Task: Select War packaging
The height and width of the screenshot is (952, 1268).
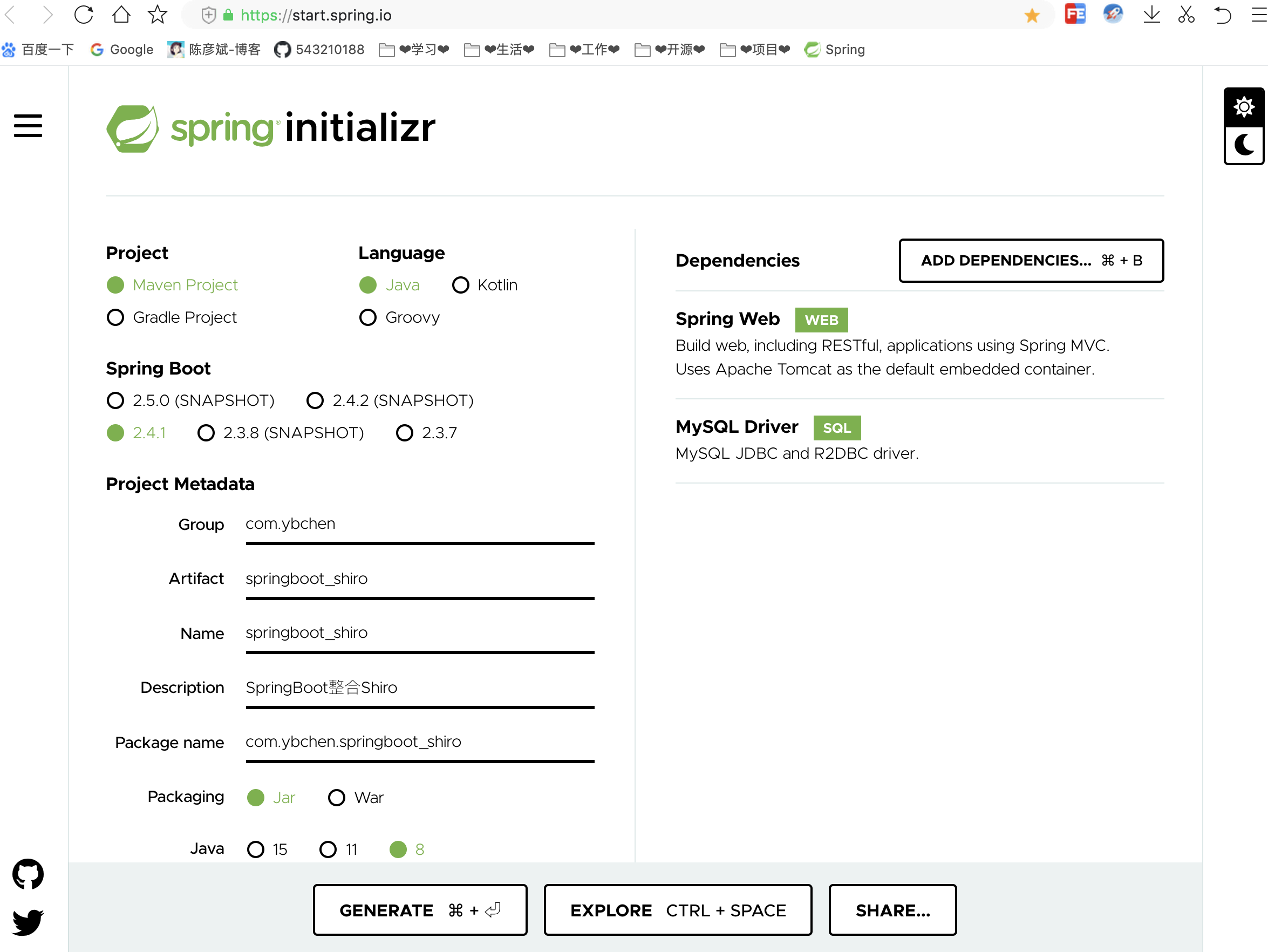Action: coord(356,798)
